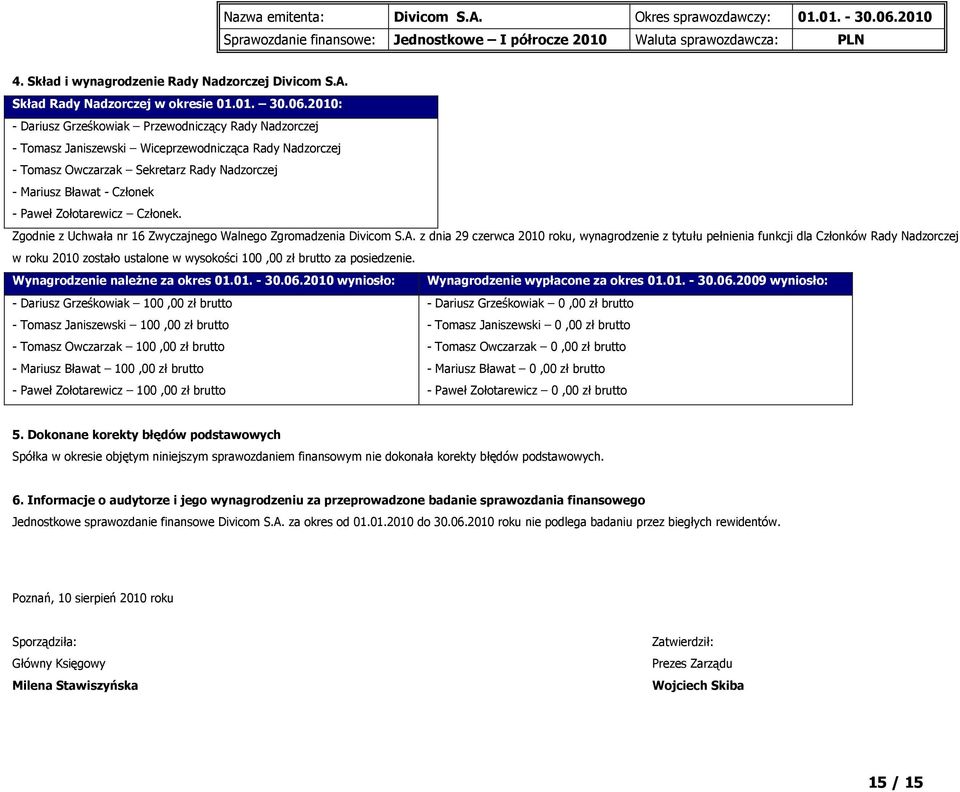Click 'Tomasz Owczarzak – Sekretarz Rady Nadzorczej' row
Screen dimensions: 960x792
coord(145,170)
